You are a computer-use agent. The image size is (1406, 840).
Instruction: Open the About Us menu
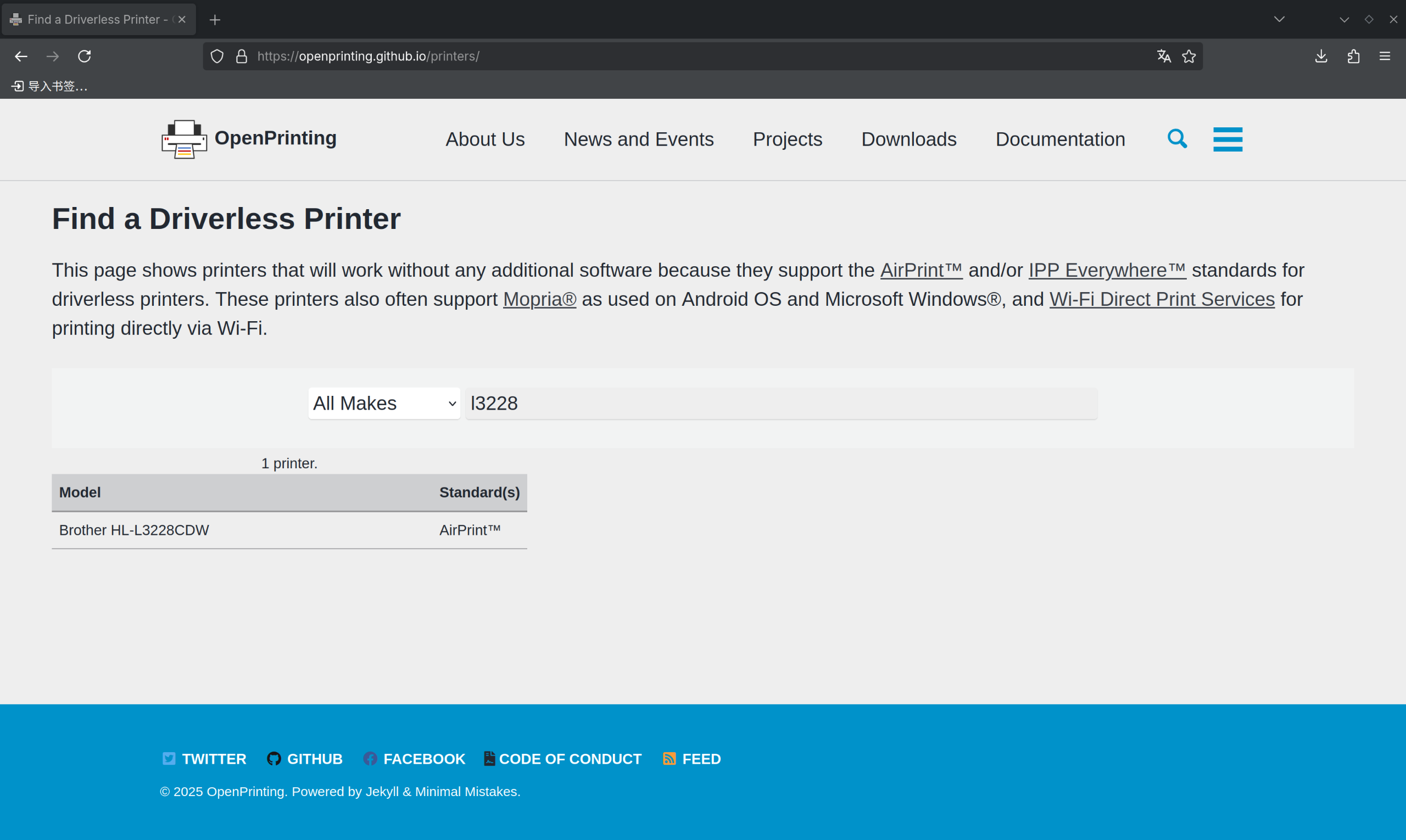(485, 139)
